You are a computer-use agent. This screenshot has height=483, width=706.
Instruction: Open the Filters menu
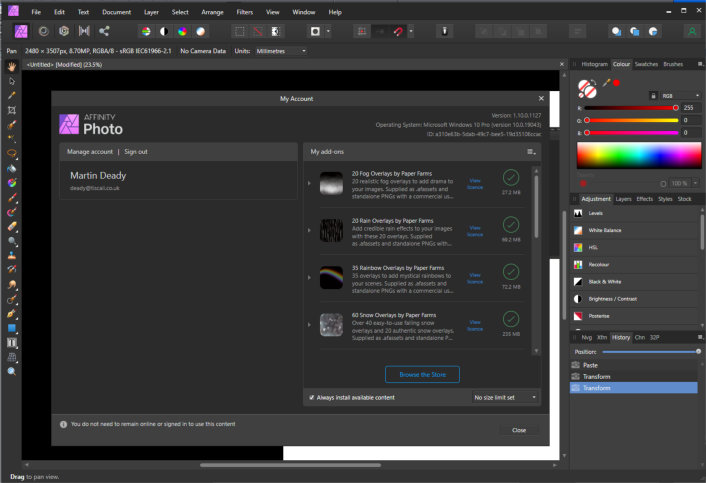point(244,11)
